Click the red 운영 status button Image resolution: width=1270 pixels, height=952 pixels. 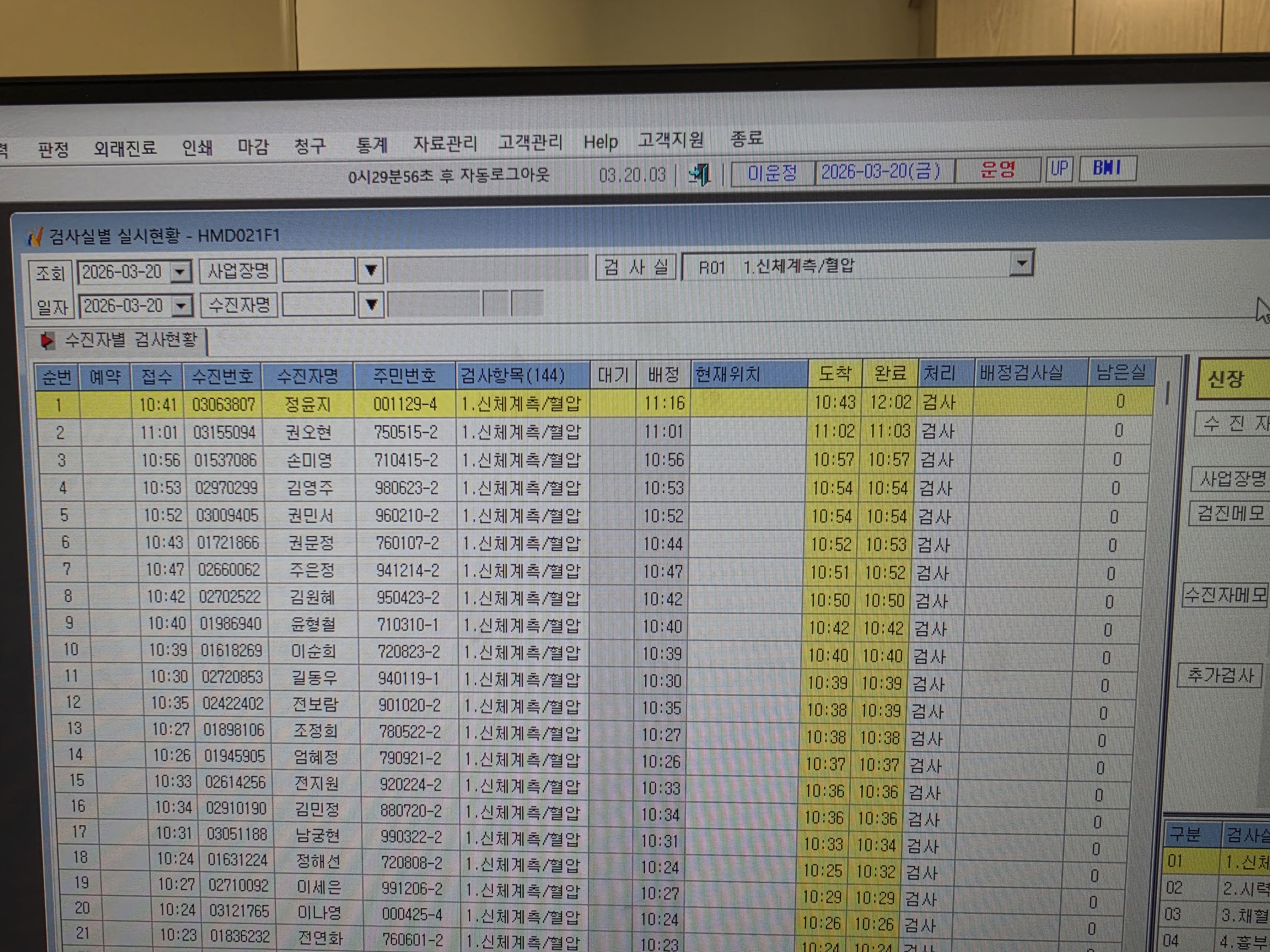[x=998, y=170]
